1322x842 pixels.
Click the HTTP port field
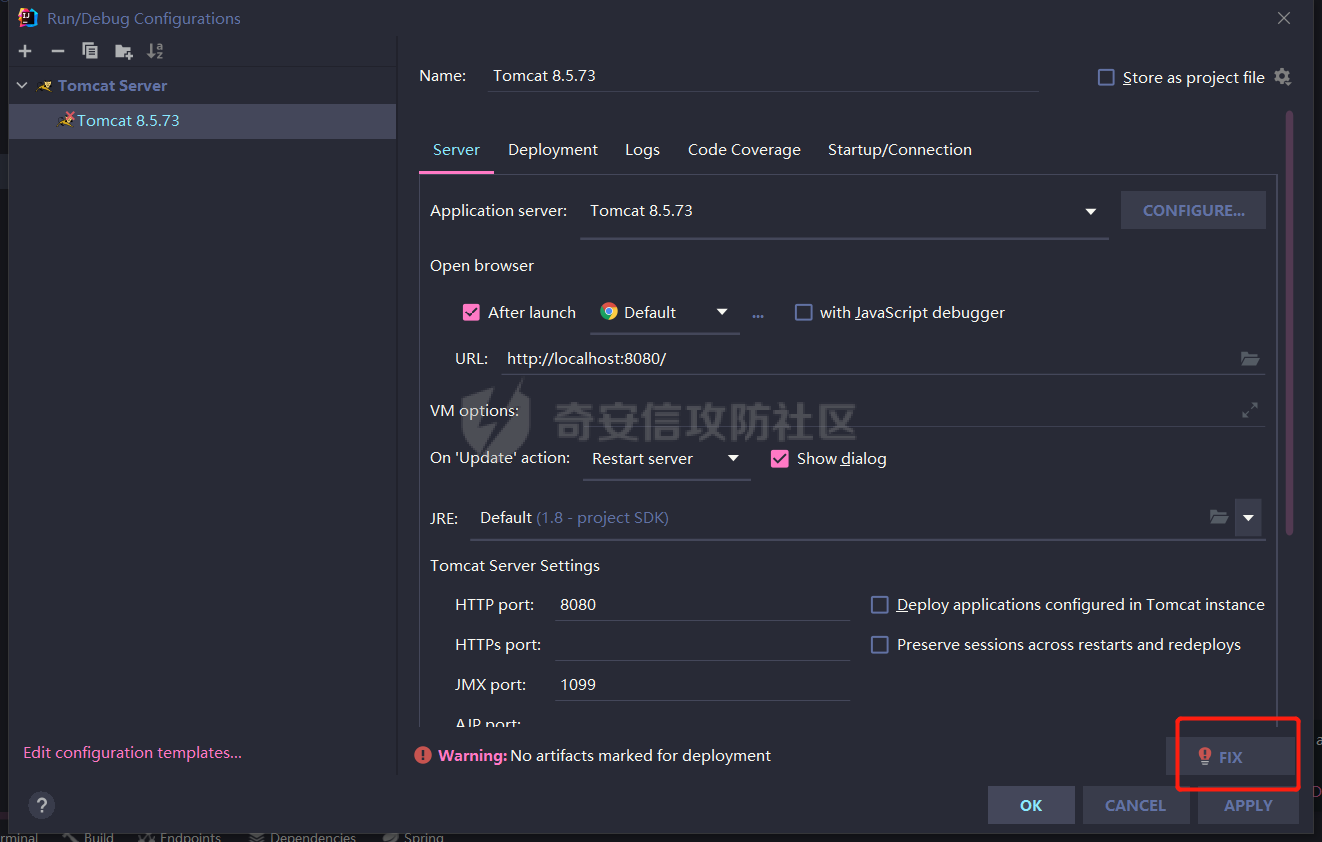click(x=702, y=604)
